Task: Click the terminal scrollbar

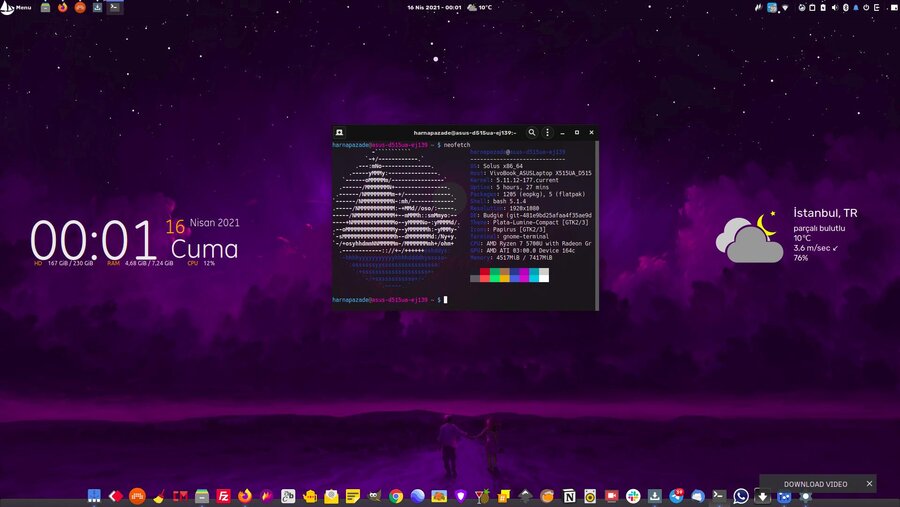Action: tap(597, 225)
